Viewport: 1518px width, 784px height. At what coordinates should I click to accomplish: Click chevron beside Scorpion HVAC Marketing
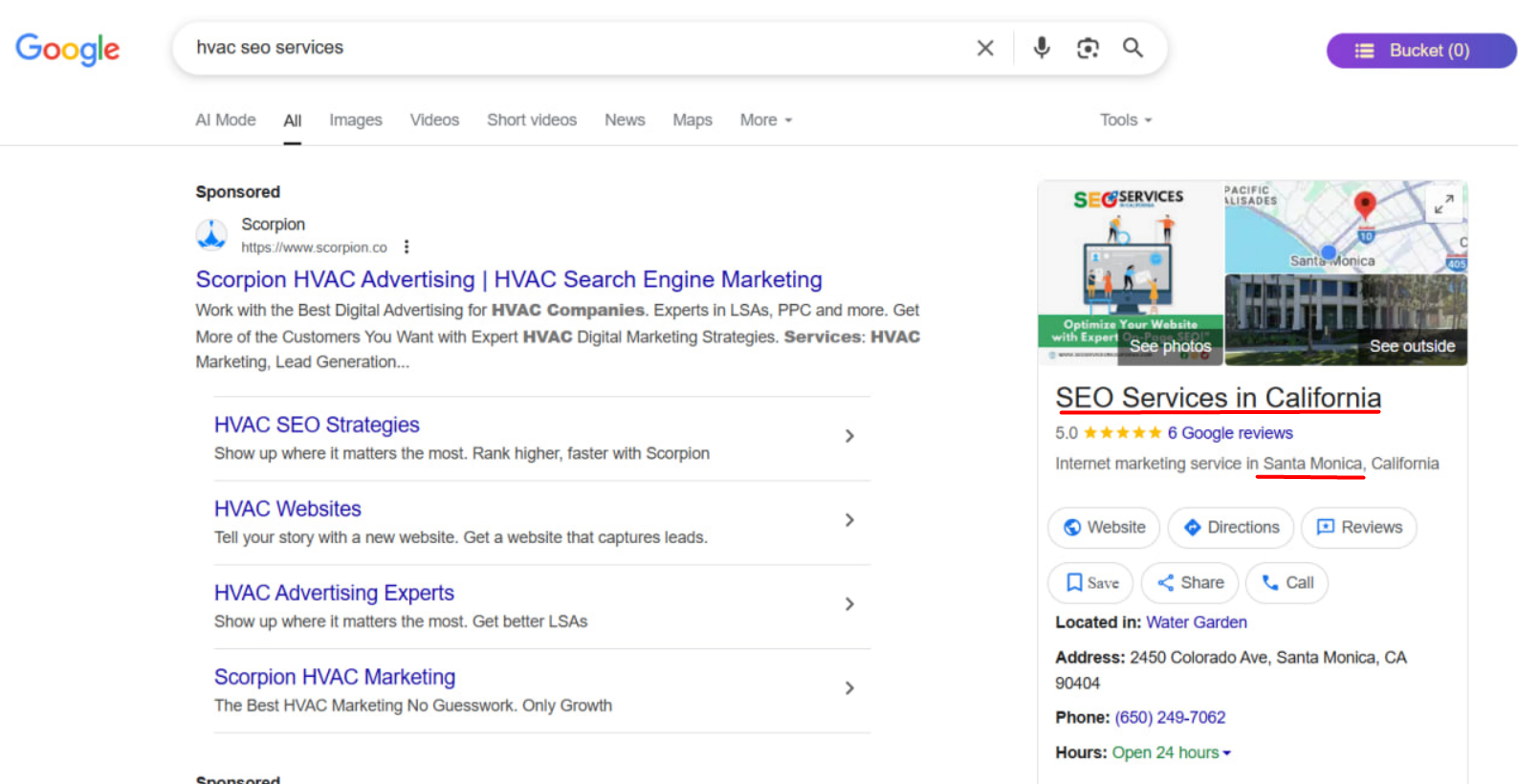849,688
